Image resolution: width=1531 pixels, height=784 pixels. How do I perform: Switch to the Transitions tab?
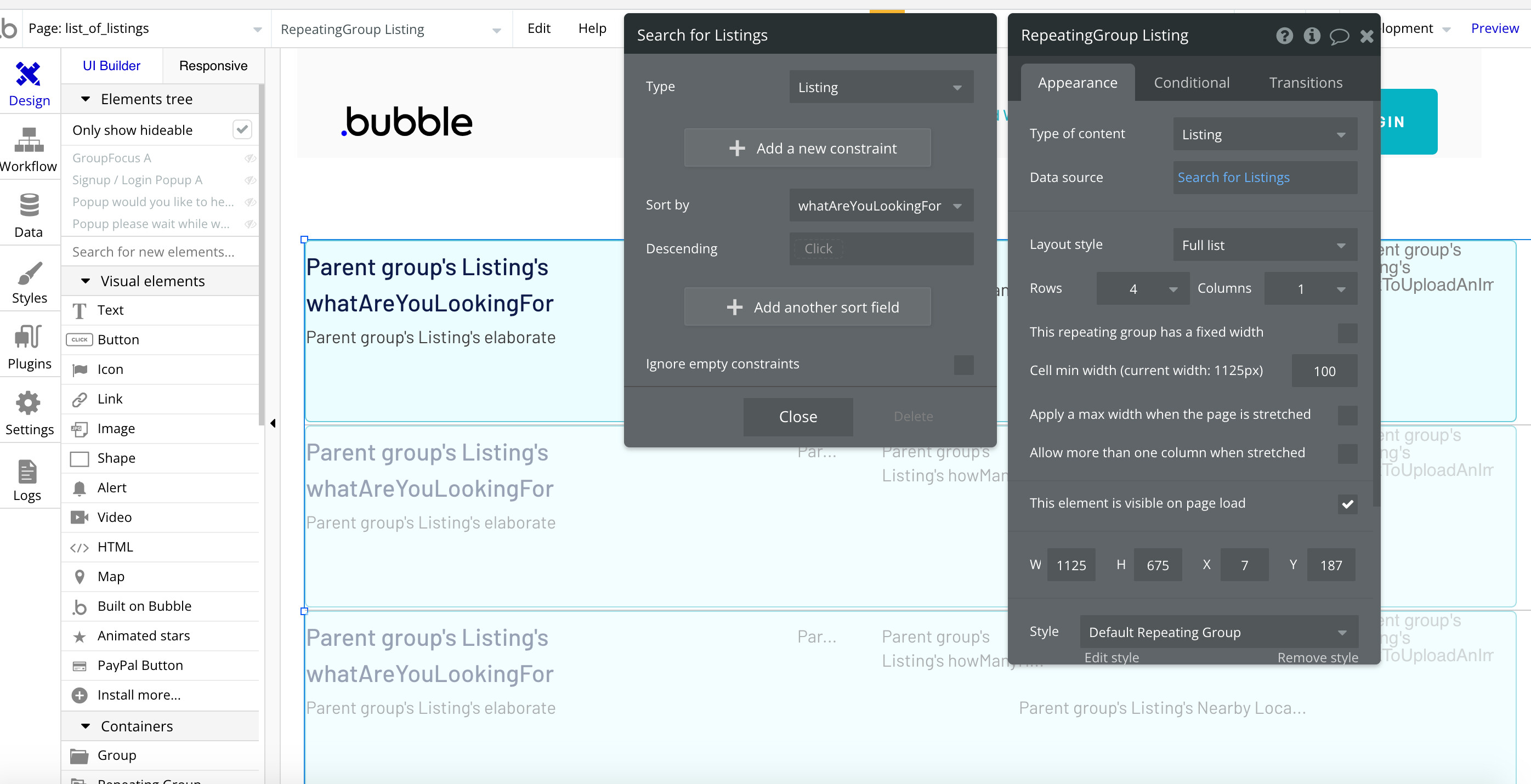click(x=1306, y=83)
